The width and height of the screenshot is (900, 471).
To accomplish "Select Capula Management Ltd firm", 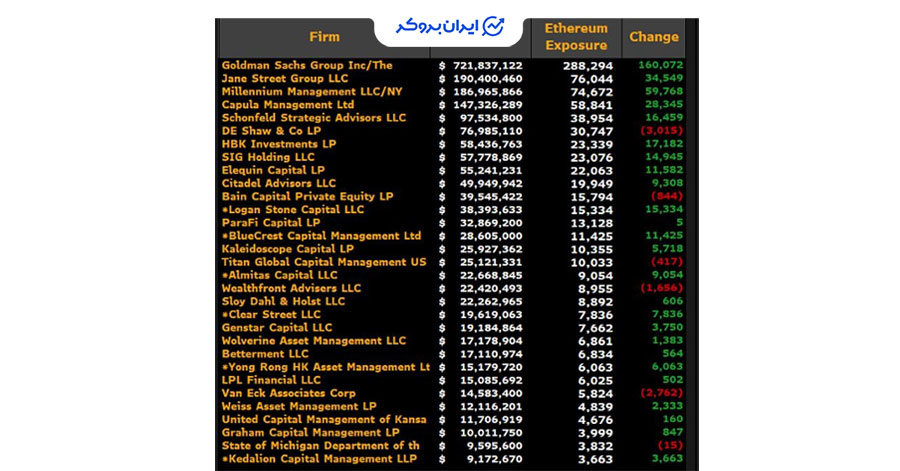I will click(288, 105).
